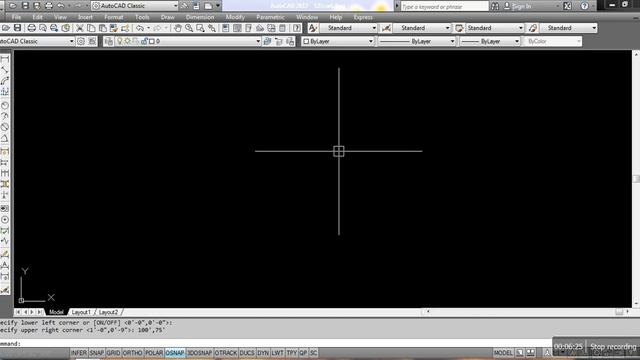Open the Dimension Style icon
Image resolution: width=640 pixels, height=360 pixels.
(386, 28)
